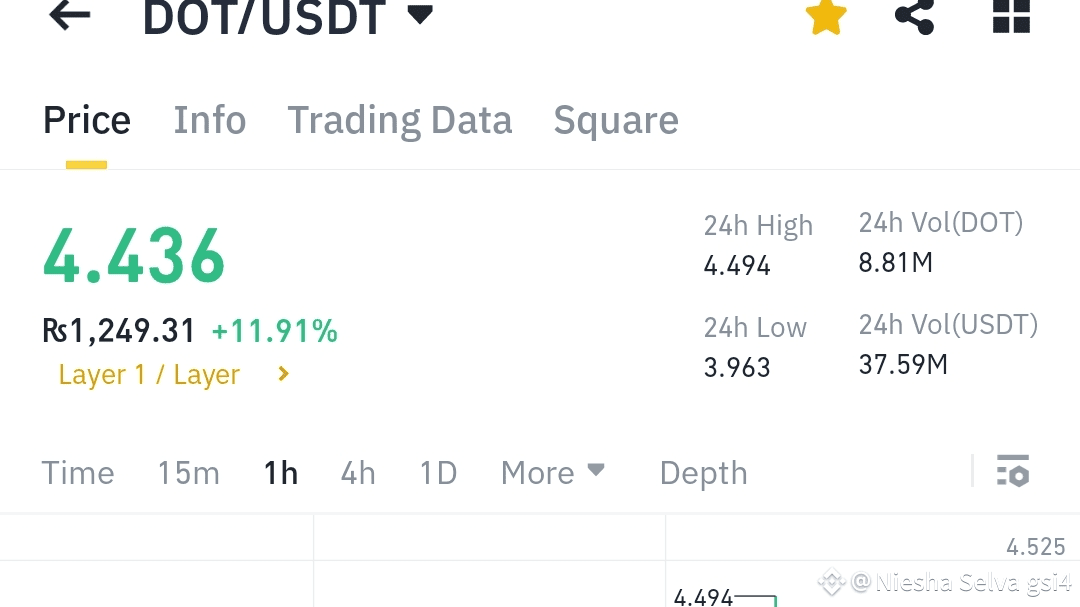
Task: Expand the Layer 1 / Layer chevron
Action: point(283,374)
